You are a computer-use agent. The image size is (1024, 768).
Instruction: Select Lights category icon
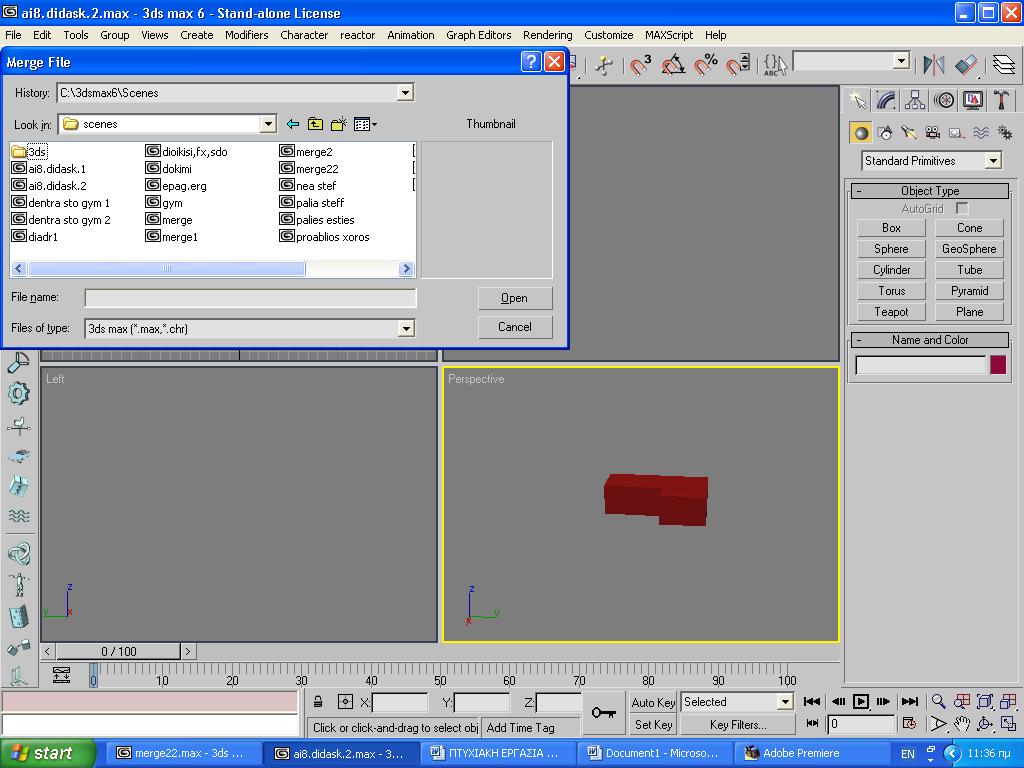pyautogui.click(x=908, y=133)
